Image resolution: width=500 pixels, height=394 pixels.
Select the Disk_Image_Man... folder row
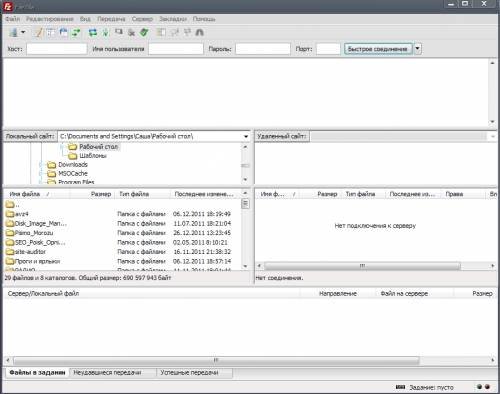click(122, 223)
